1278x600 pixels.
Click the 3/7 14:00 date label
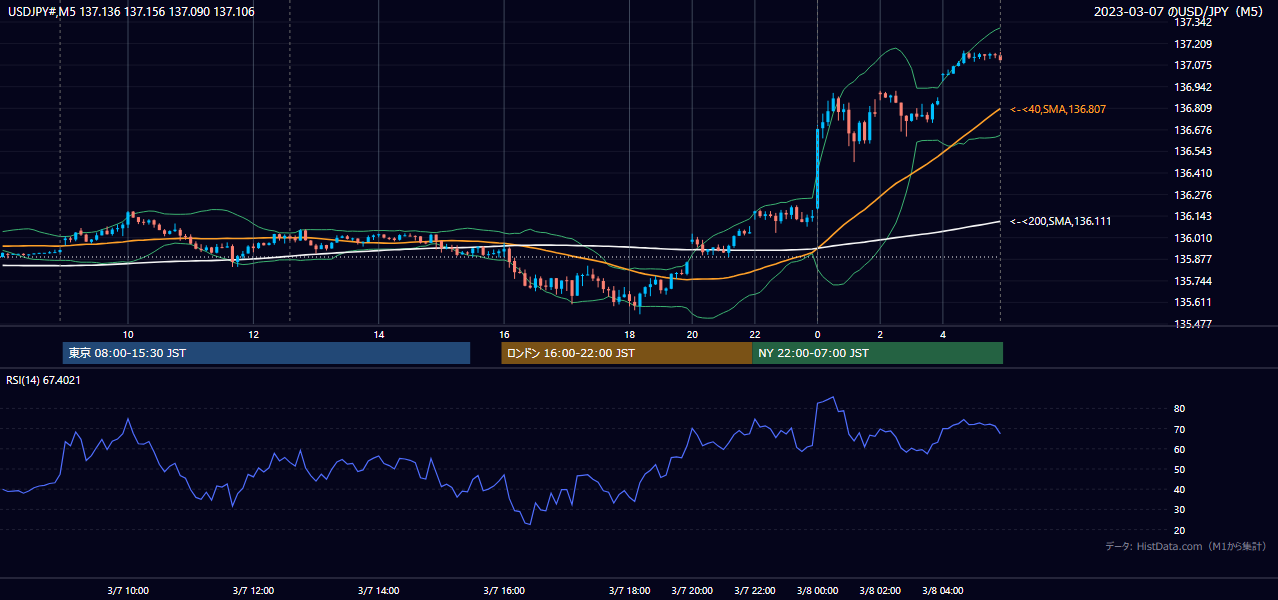(379, 591)
